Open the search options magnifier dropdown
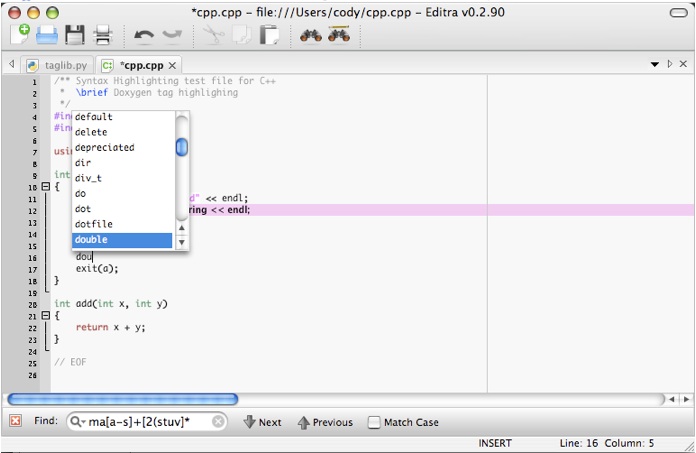The width and height of the screenshot is (696, 453). click(x=77, y=422)
